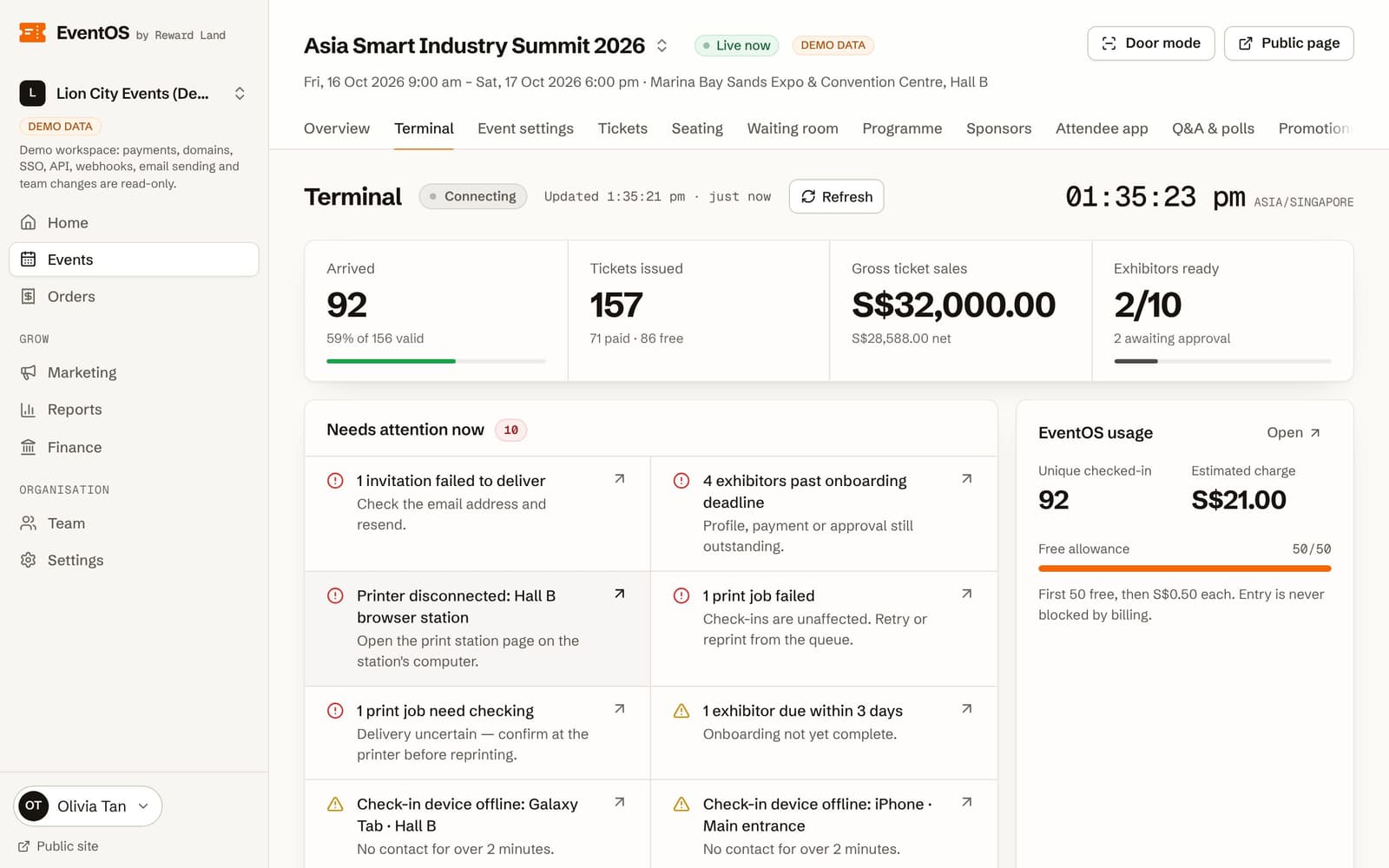Viewport: 1389px width, 868px height.
Task: Click the Finance bank icon
Action: 29,447
